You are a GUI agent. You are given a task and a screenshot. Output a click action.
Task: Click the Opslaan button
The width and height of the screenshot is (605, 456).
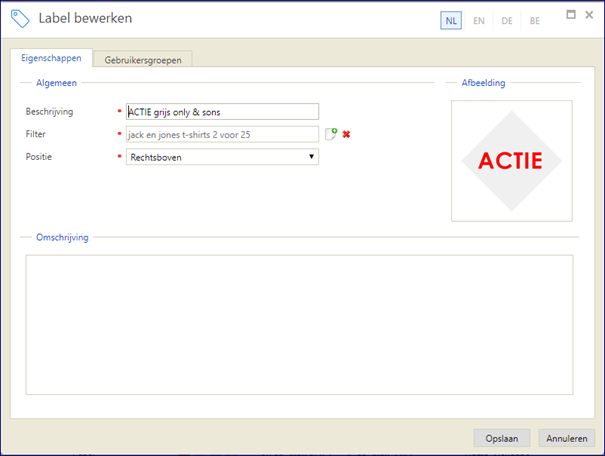[502, 438]
